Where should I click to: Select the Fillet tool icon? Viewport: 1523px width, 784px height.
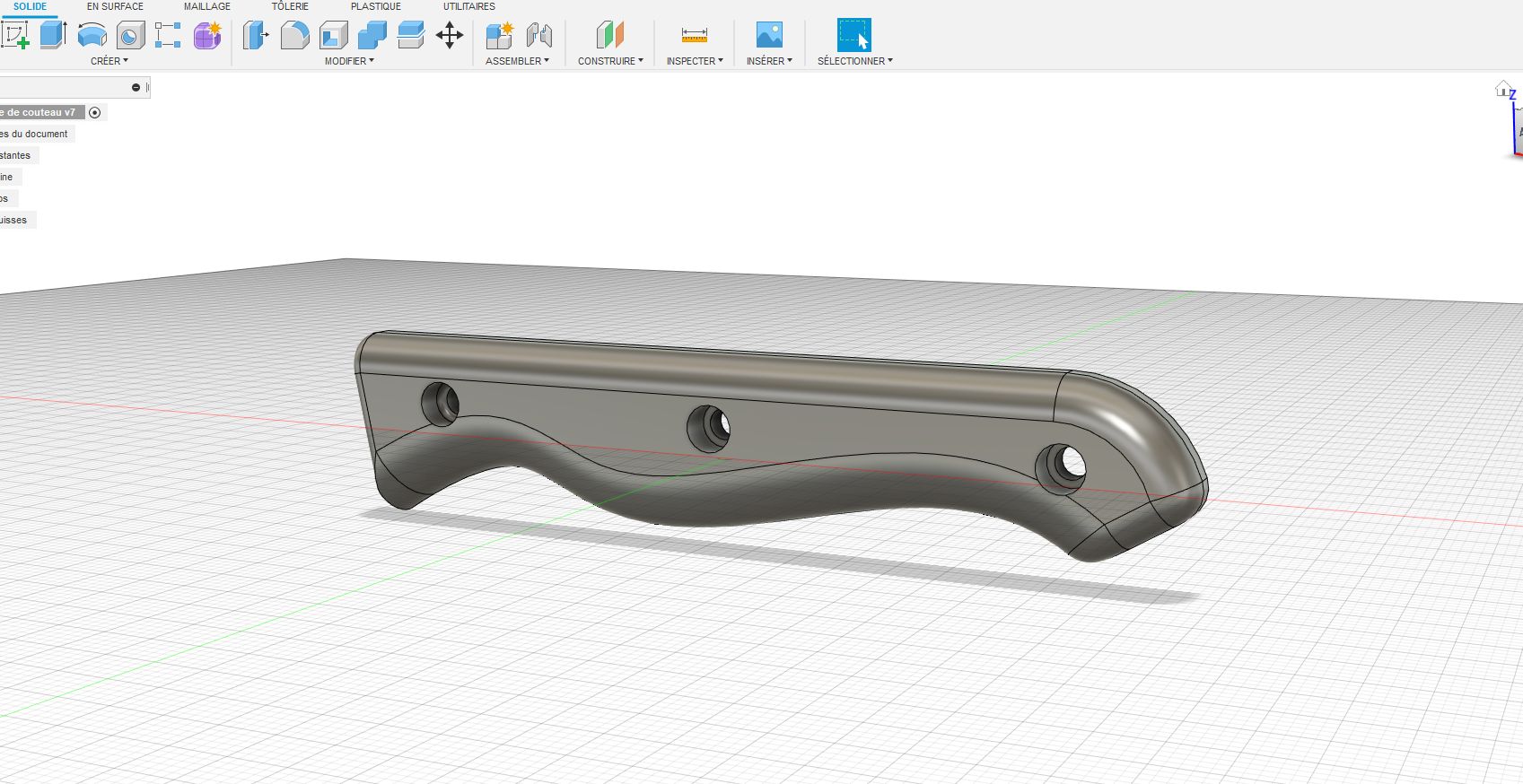294,35
